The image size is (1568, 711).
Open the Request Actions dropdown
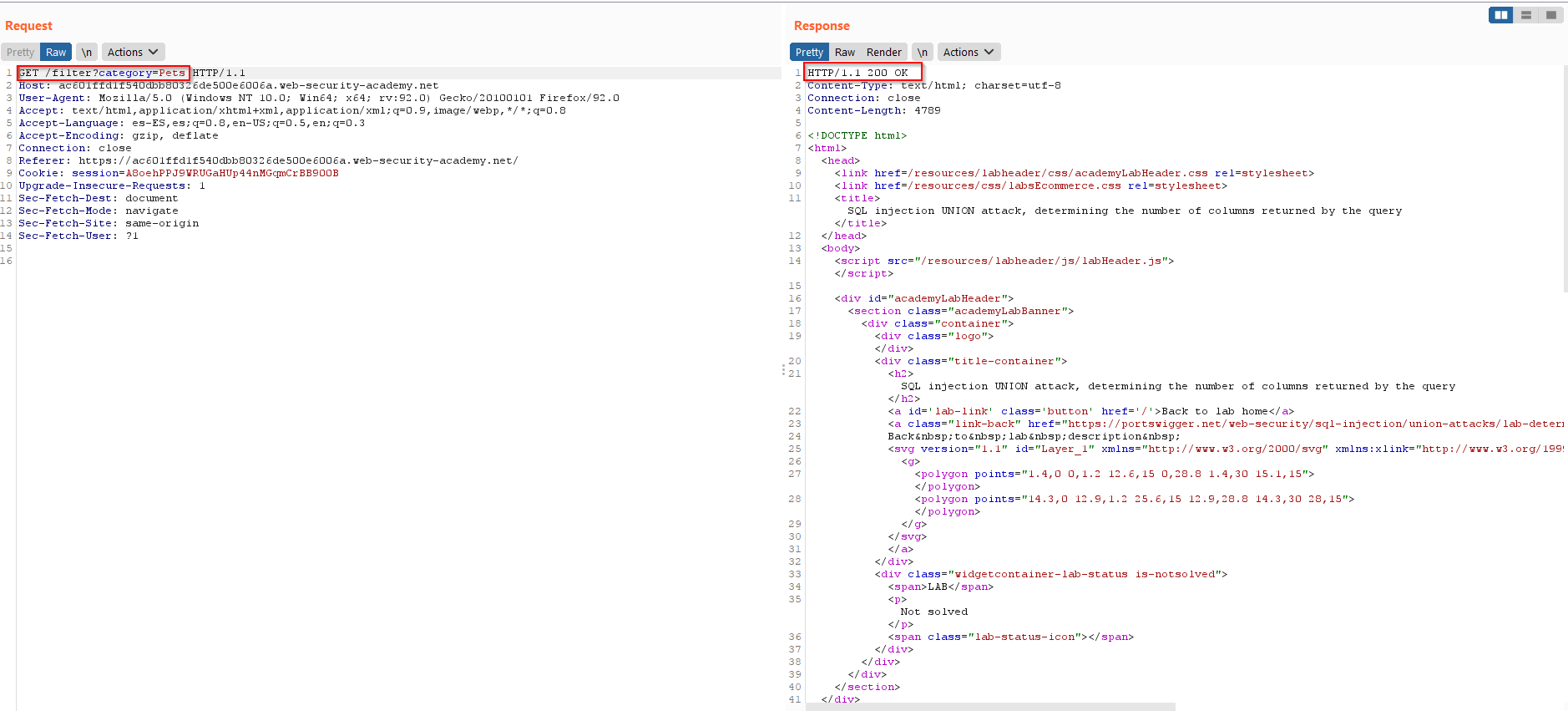pyautogui.click(x=133, y=52)
